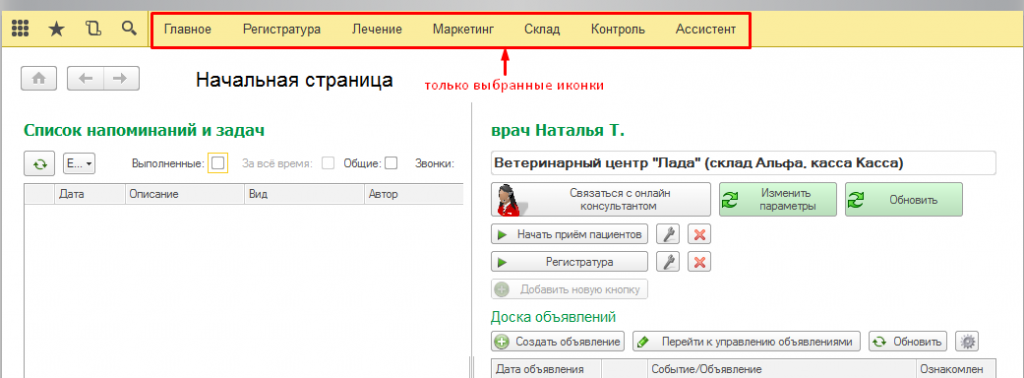The image size is (1024, 378).
Task: Delete 'Регистратура' button red X
Action: point(699,262)
